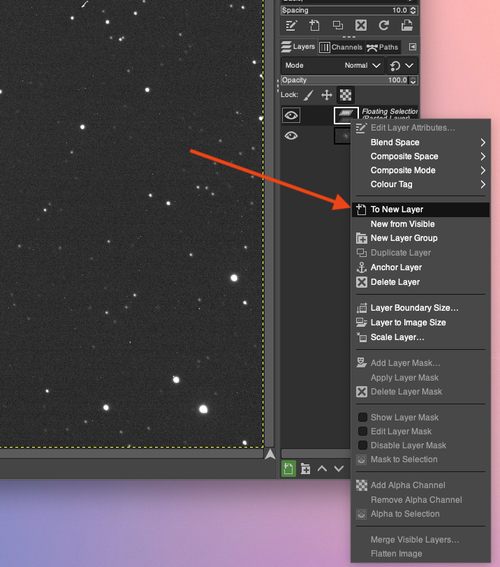Viewport: 500px width, 567px height.
Task: Click the Spacing value stepper arrows
Action: [413, 10]
